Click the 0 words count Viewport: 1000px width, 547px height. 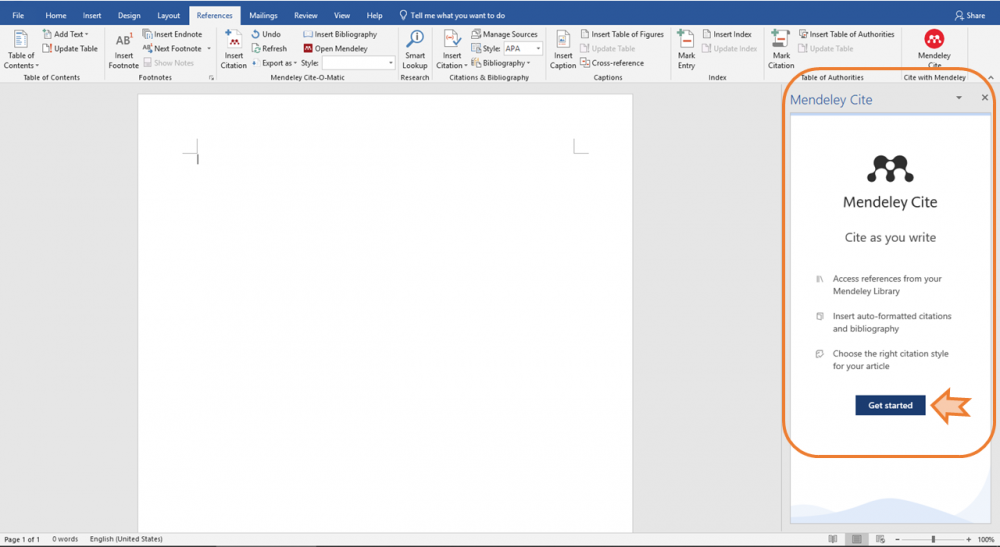tap(65, 539)
